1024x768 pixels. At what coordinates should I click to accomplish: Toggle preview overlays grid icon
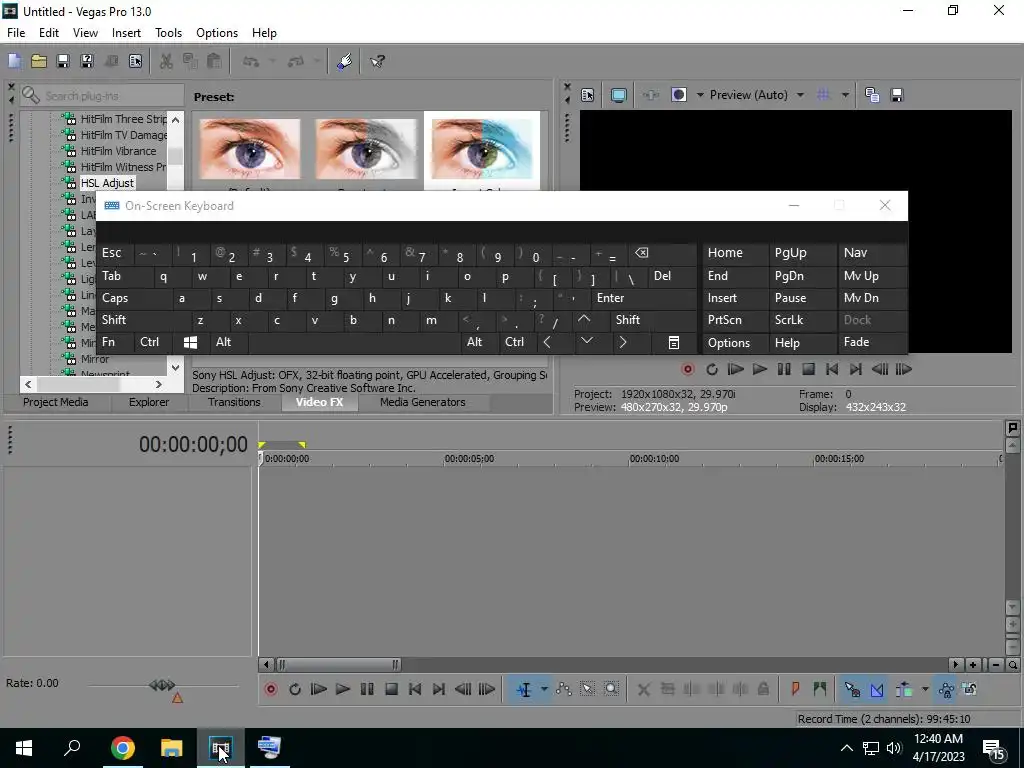pyautogui.click(x=823, y=95)
